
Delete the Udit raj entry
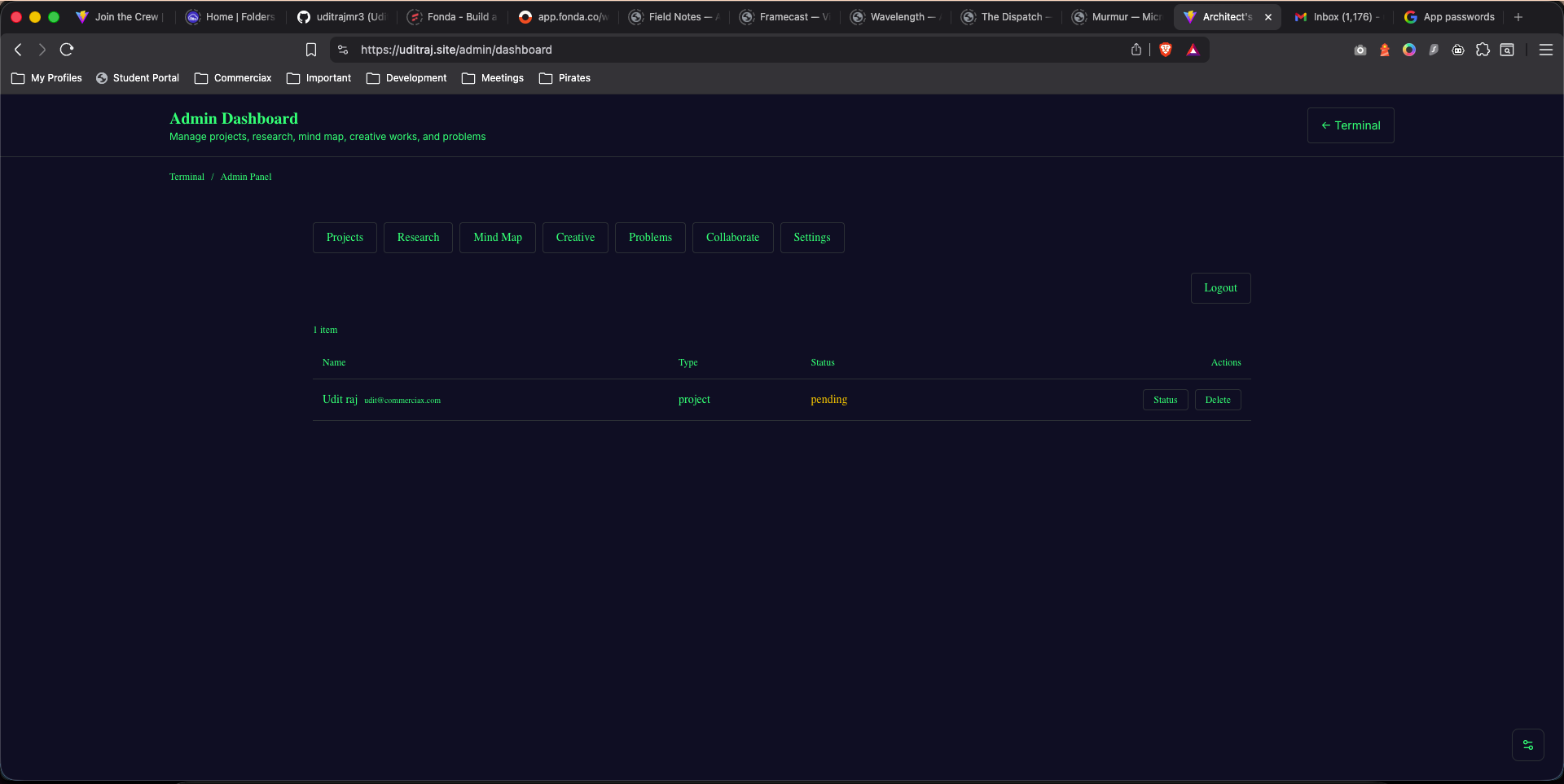click(x=1217, y=400)
